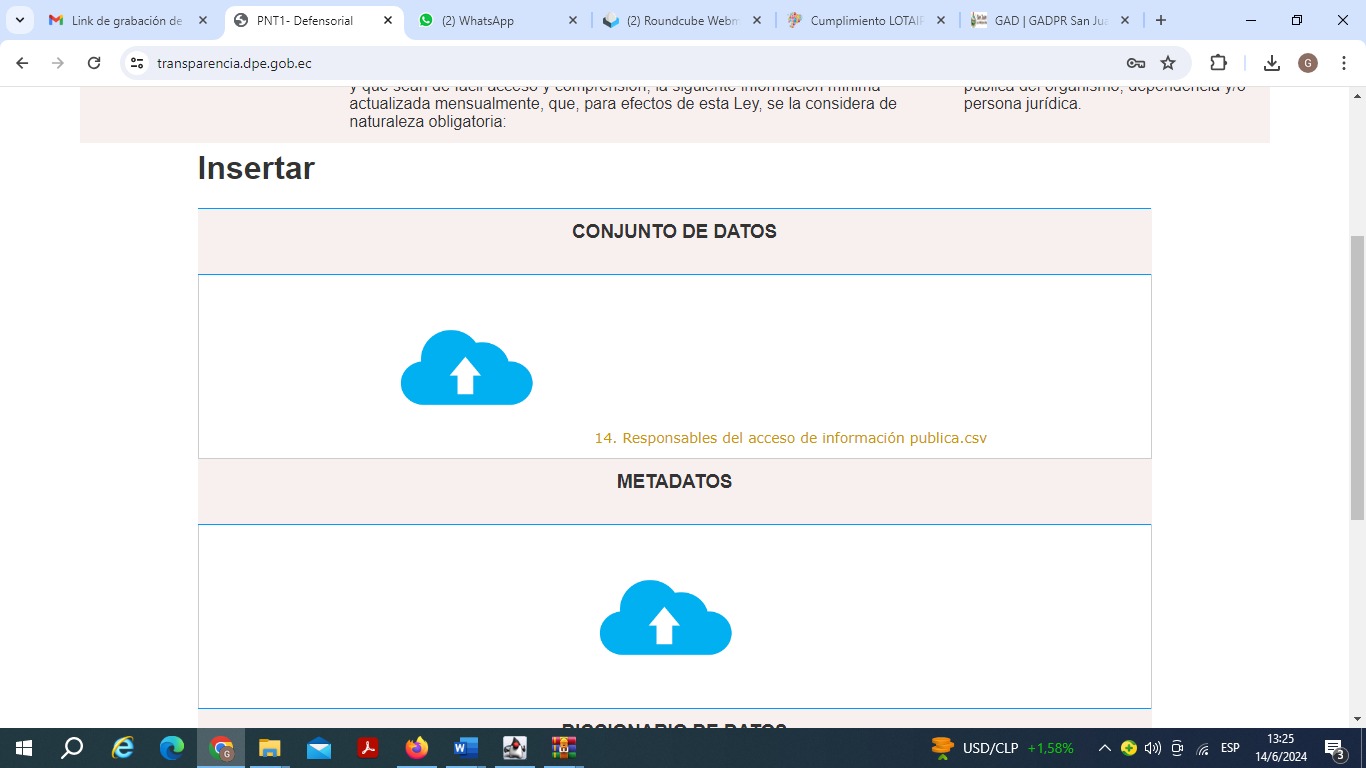This screenshot has height=768, width=1366.
Task: View site information icon in address bar
Action: coord(138,63)
